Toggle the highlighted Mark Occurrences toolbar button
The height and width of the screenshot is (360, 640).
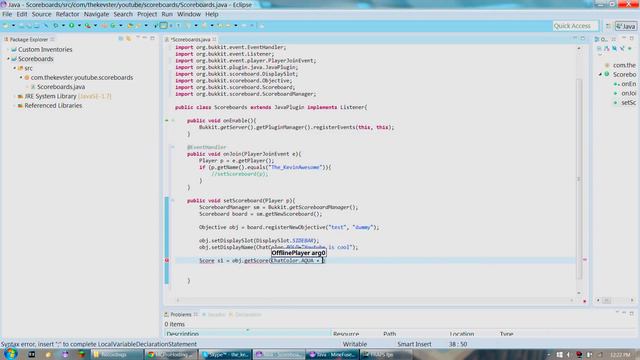163,25
